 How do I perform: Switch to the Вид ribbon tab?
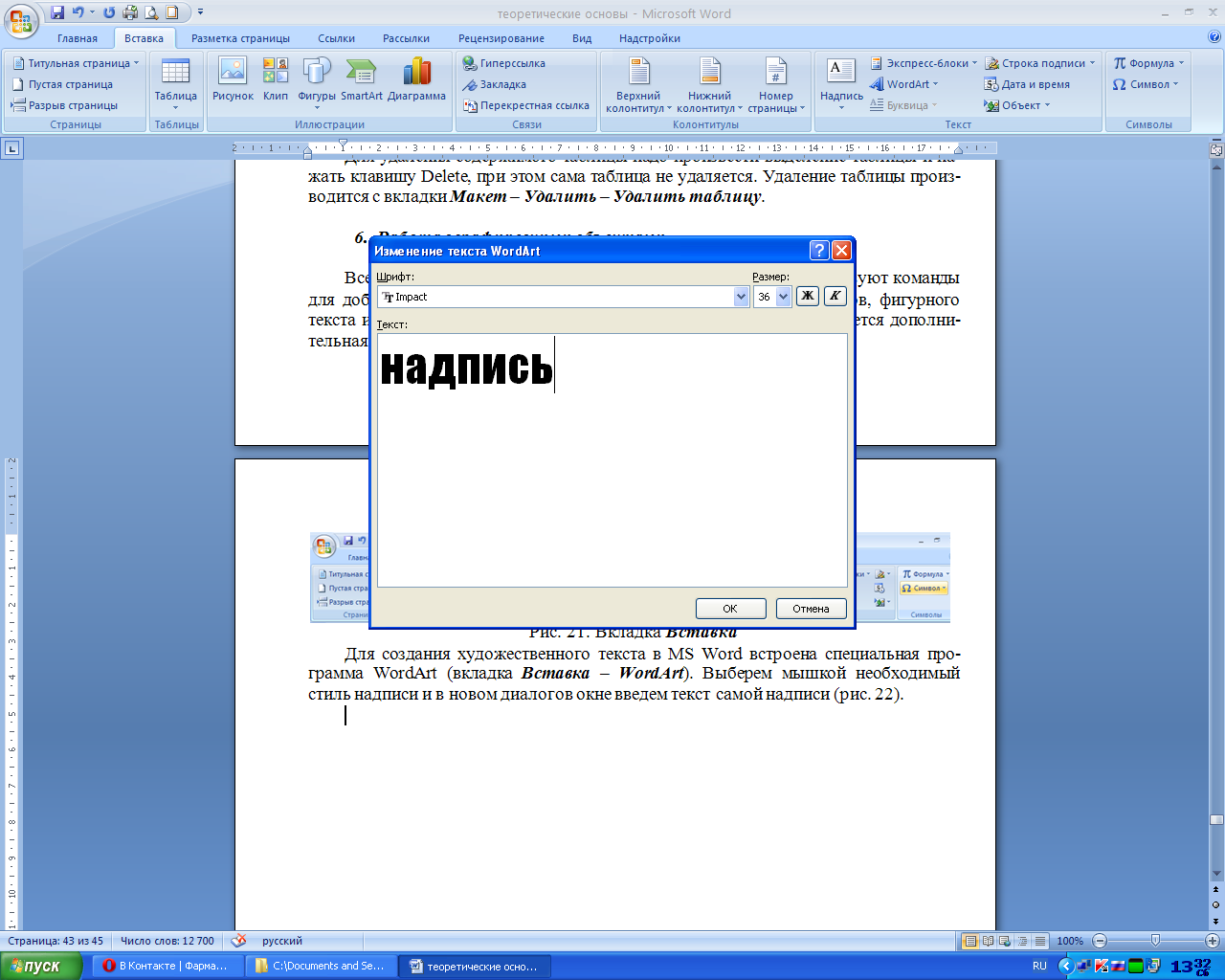point(582,38)
